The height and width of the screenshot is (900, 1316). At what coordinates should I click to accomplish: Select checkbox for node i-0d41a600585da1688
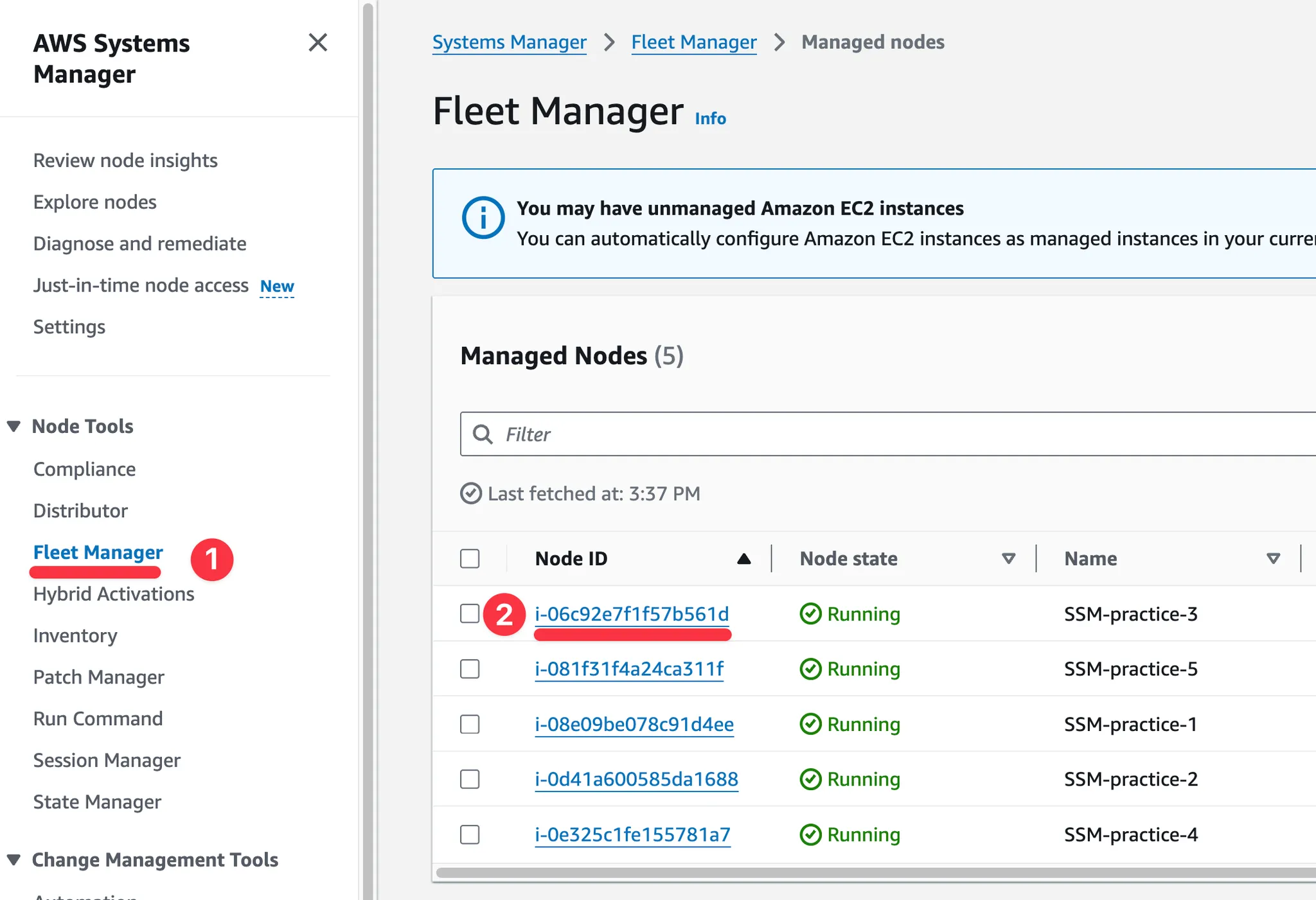click(x=470, y=779)
